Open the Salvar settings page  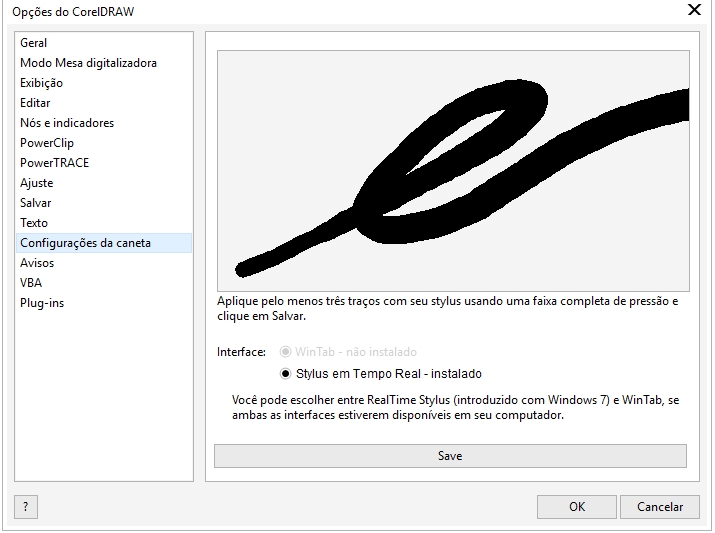(x=36, y=203)
